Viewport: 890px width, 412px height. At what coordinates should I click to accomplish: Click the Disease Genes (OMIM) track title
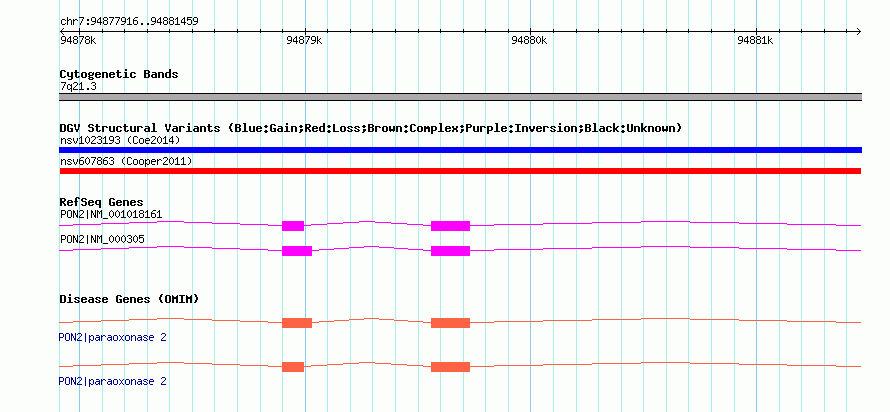point(129,299)
